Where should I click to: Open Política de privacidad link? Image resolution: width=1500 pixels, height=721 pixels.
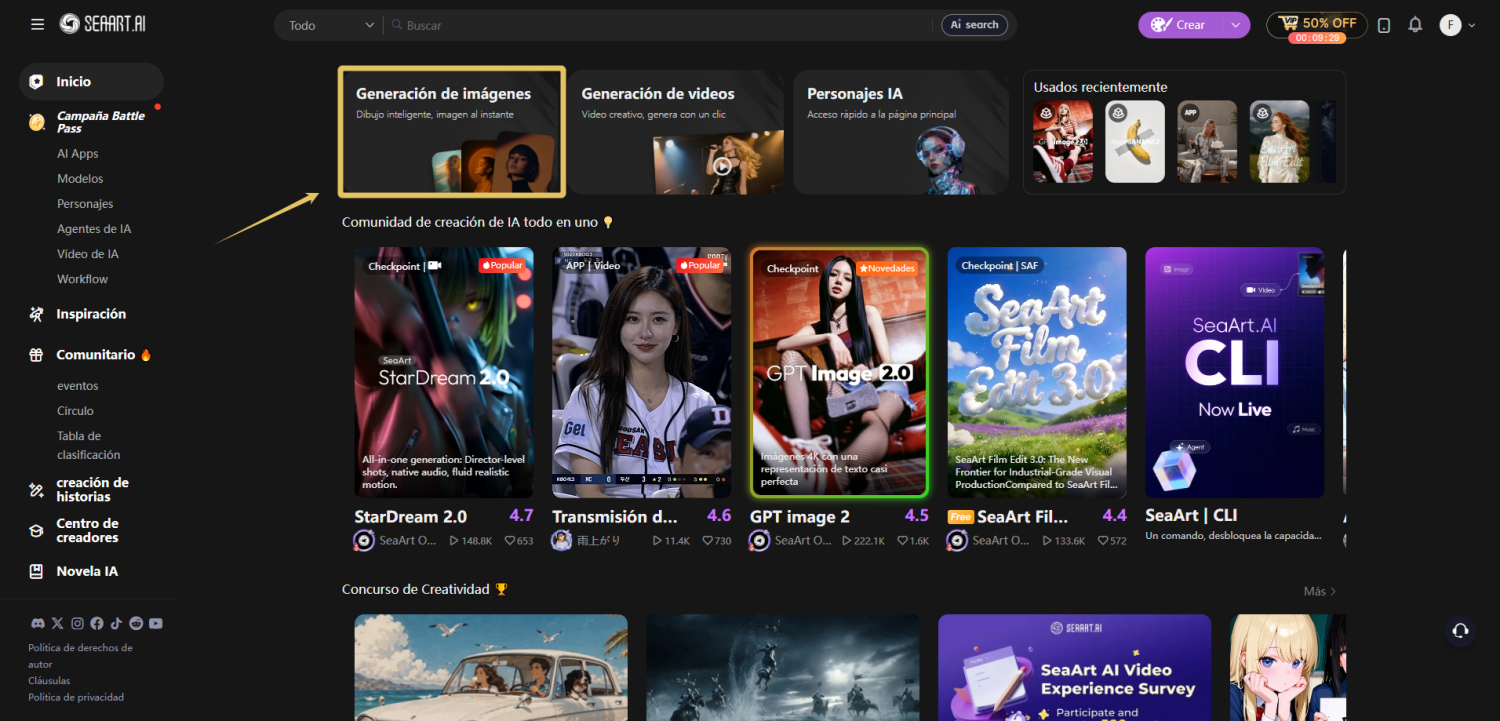(x=76, y=697)
